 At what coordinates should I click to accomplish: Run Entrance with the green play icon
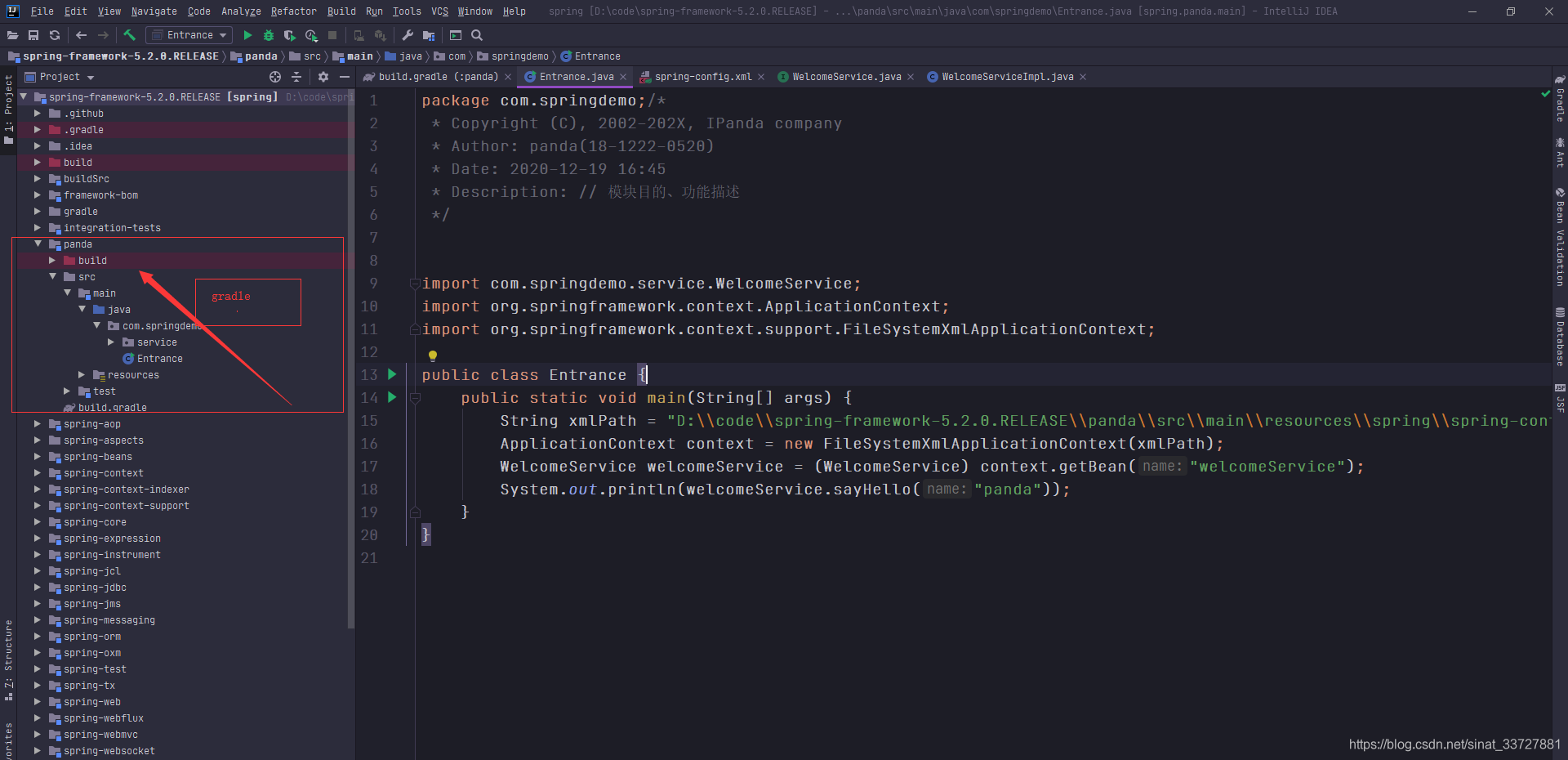tap(247, 35)
